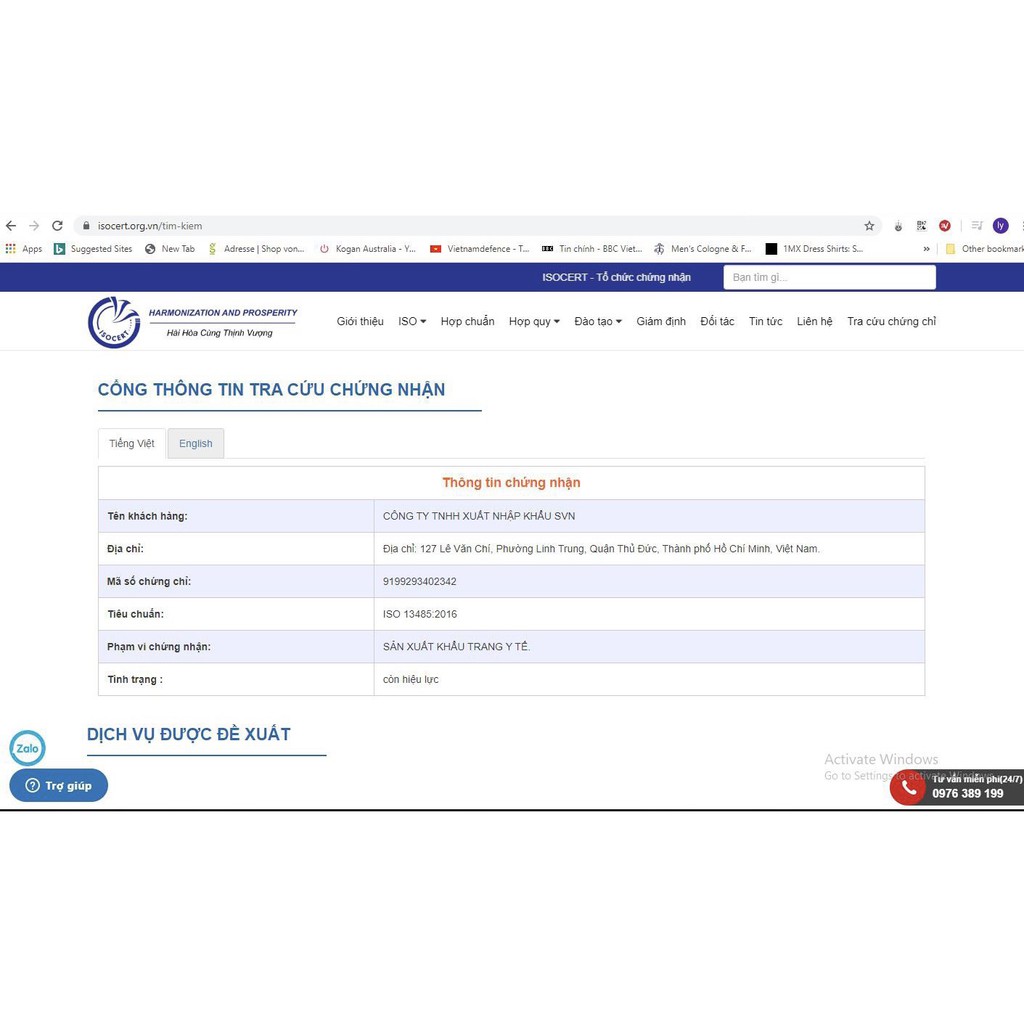Click the browser back arrow

point(11,226)
